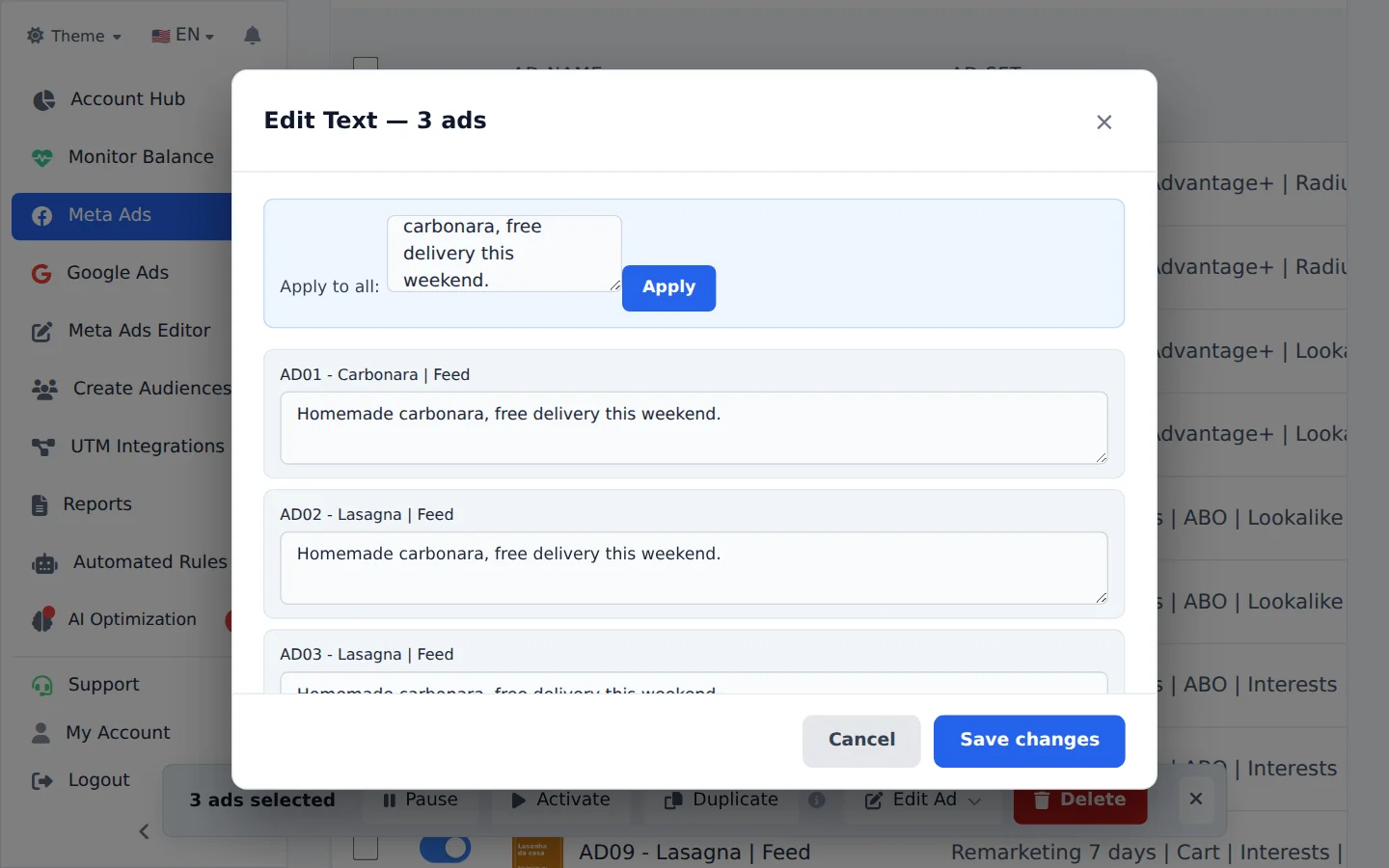The width and height of the screenshot is (1389, 868).
Task: Open My Account user icon
Action: point(41,733)
